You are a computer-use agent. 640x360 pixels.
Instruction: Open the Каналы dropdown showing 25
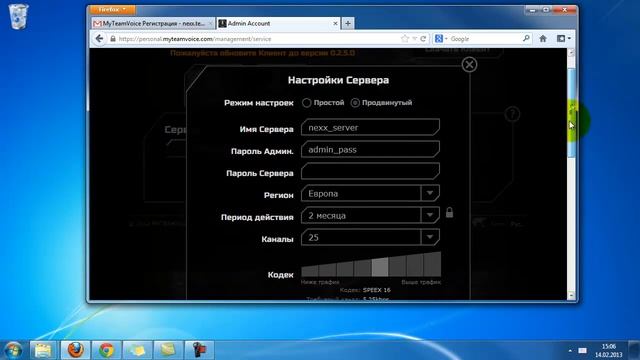370,238
